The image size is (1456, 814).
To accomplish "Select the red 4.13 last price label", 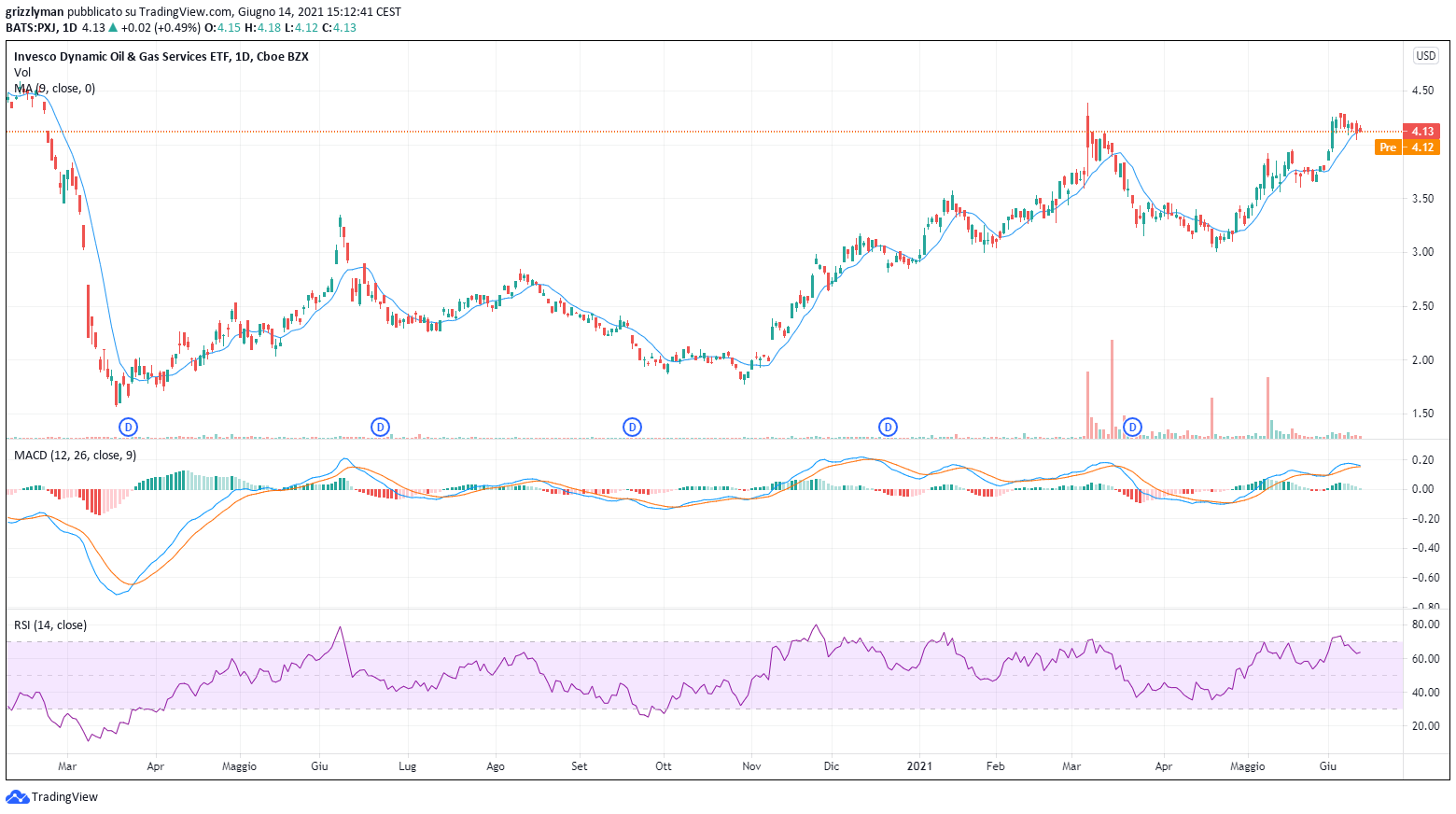I will (x=1421, y=132).
